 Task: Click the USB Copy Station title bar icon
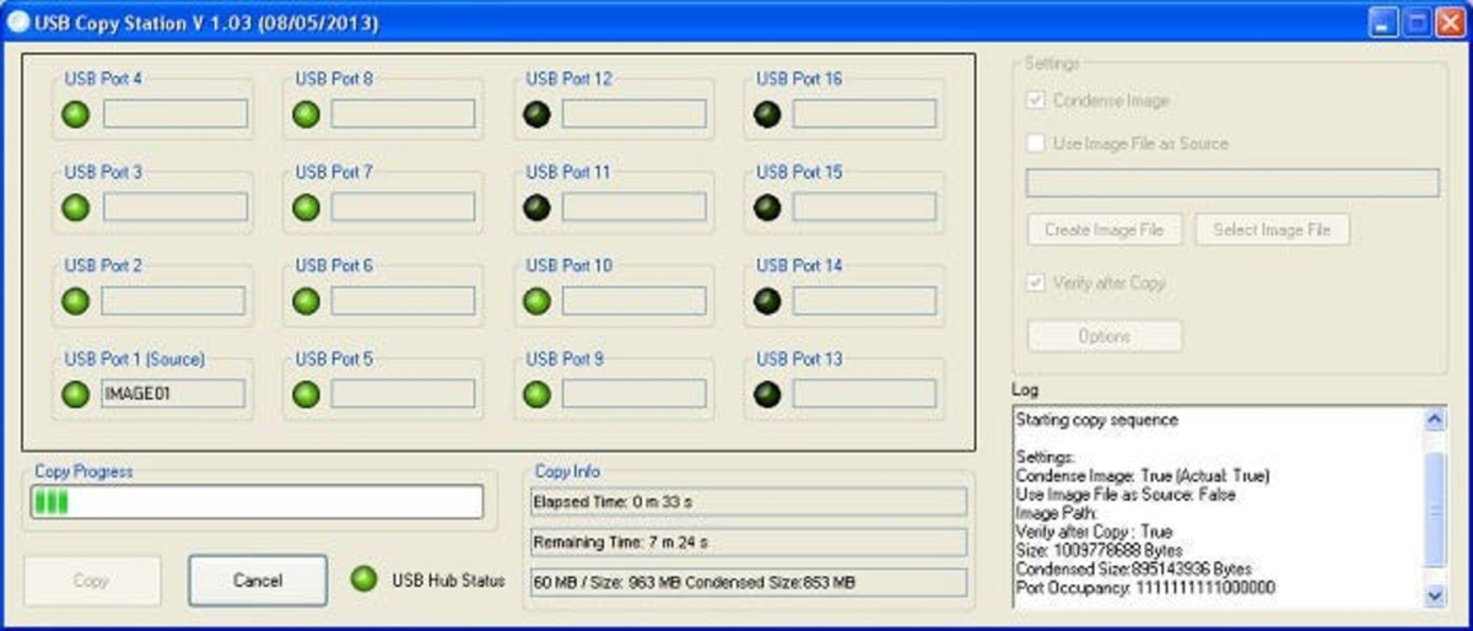[x=18, y=22]
